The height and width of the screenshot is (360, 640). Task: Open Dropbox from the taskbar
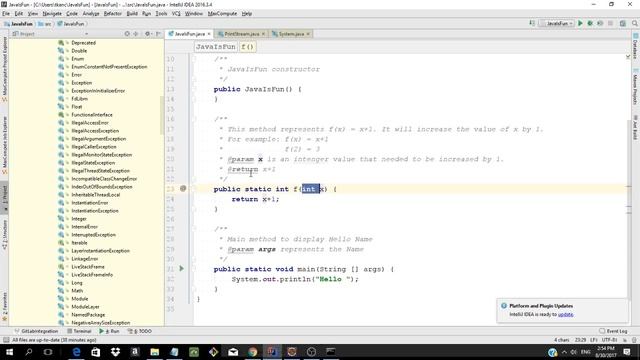point(115,352)
